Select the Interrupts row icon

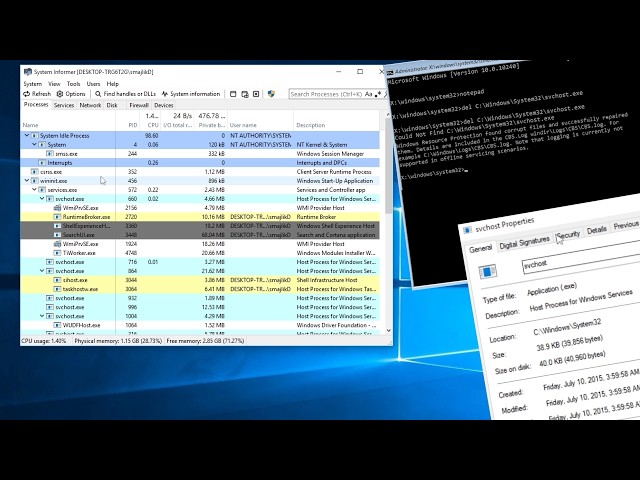pos(42,162)
